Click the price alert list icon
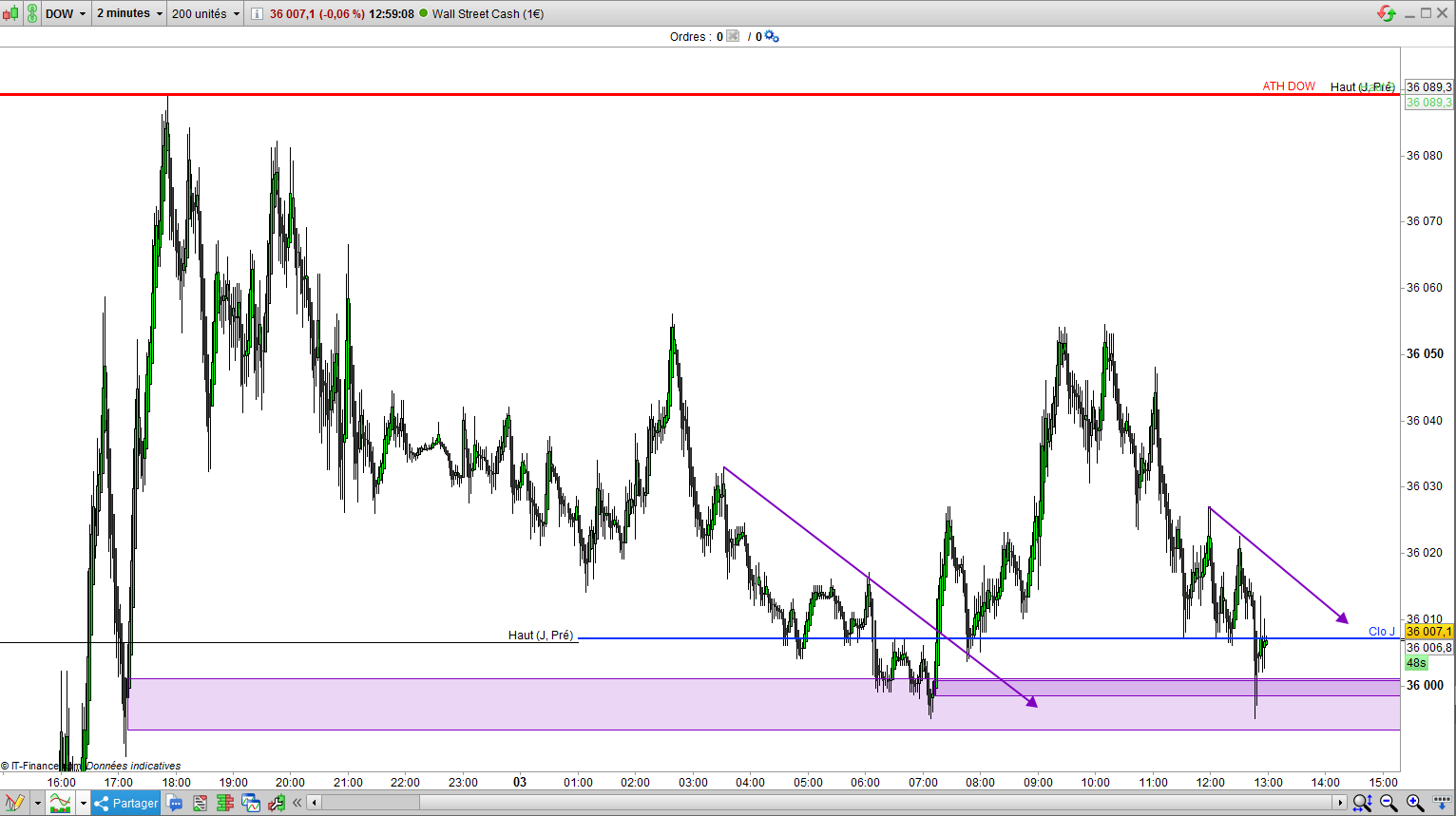 200,803
